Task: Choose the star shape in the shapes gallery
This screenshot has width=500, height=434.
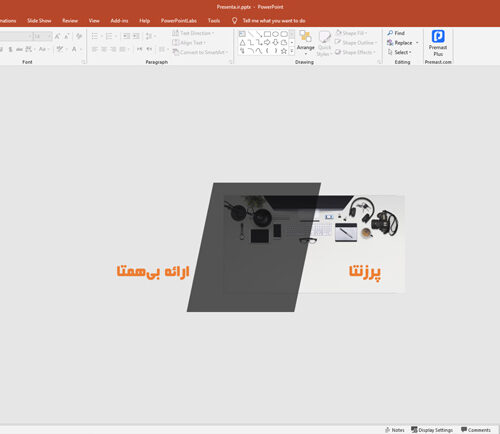Action: (x=284, y=51)
